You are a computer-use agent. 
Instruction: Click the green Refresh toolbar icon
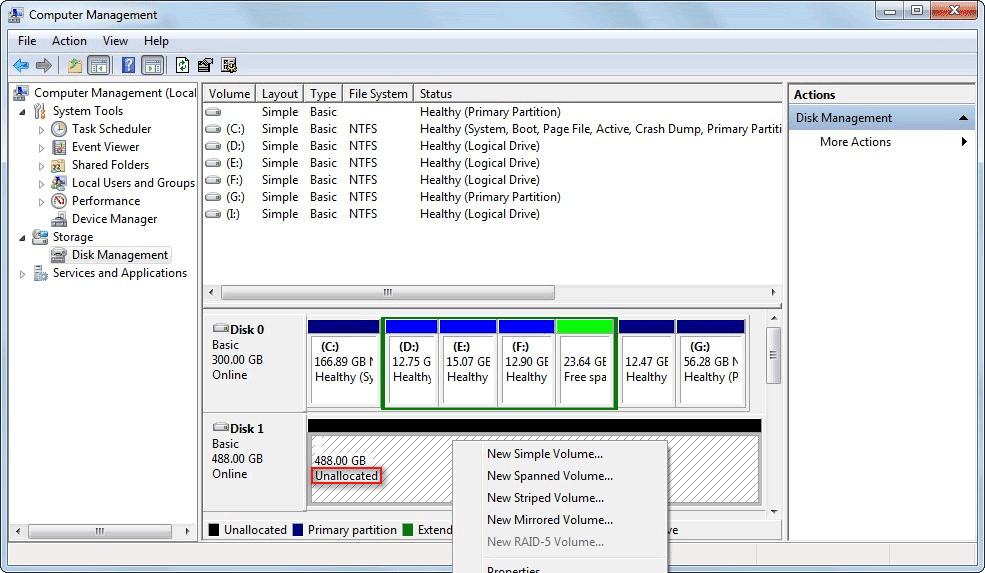coord(182,66)
